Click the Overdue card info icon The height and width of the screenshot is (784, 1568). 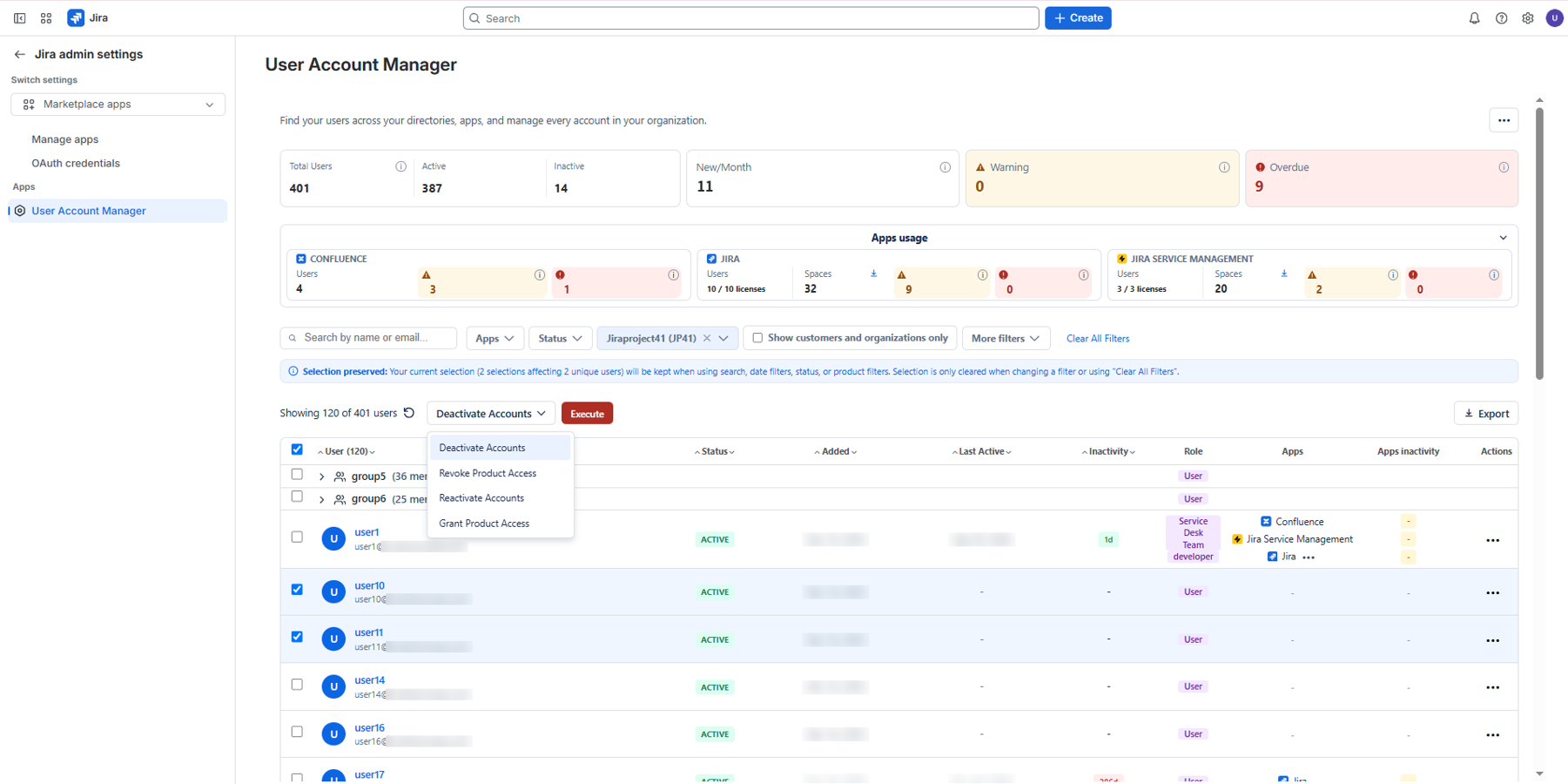1504,167
